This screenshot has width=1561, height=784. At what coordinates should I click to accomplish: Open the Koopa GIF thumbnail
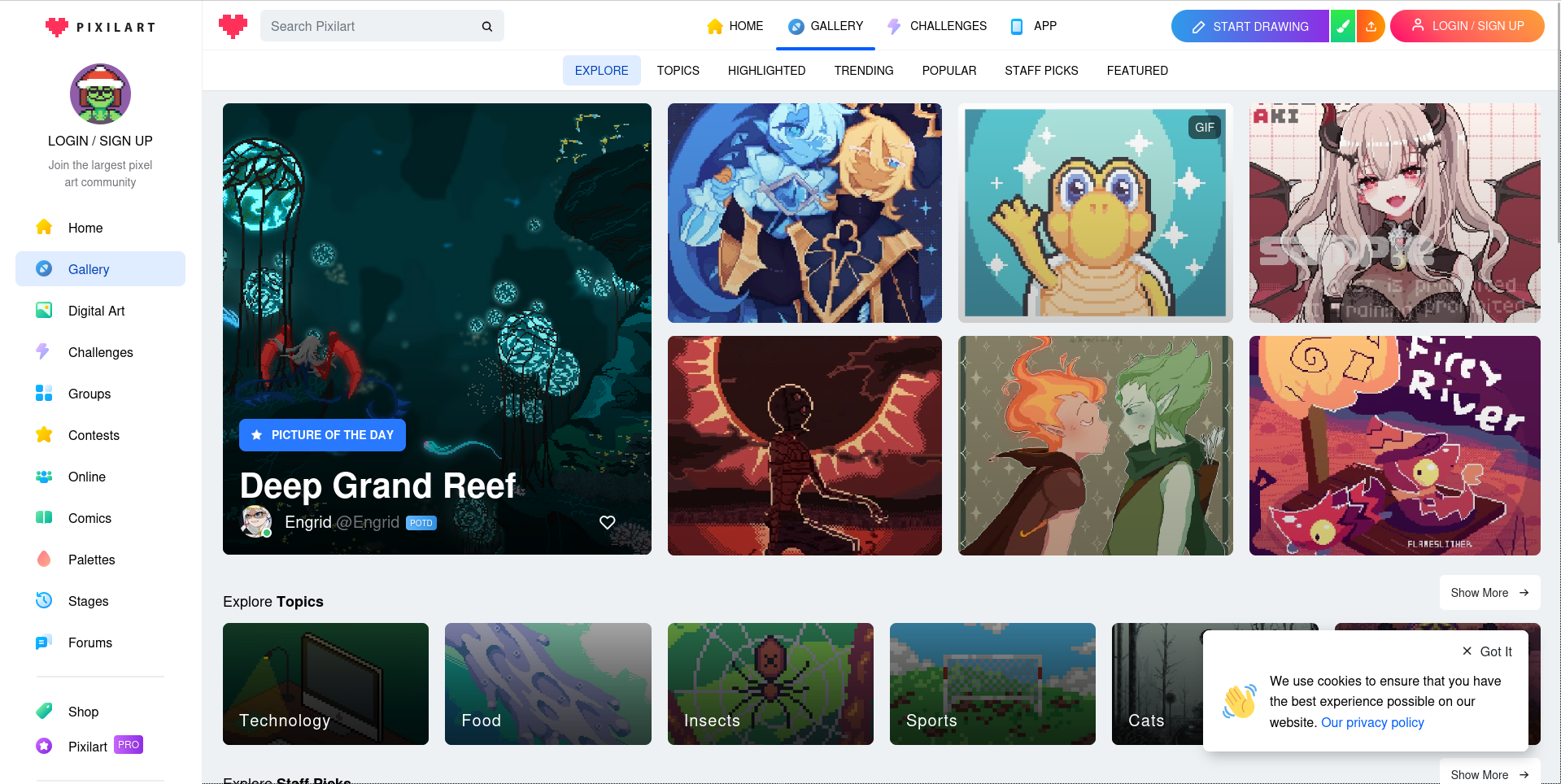click(1095, 213)
